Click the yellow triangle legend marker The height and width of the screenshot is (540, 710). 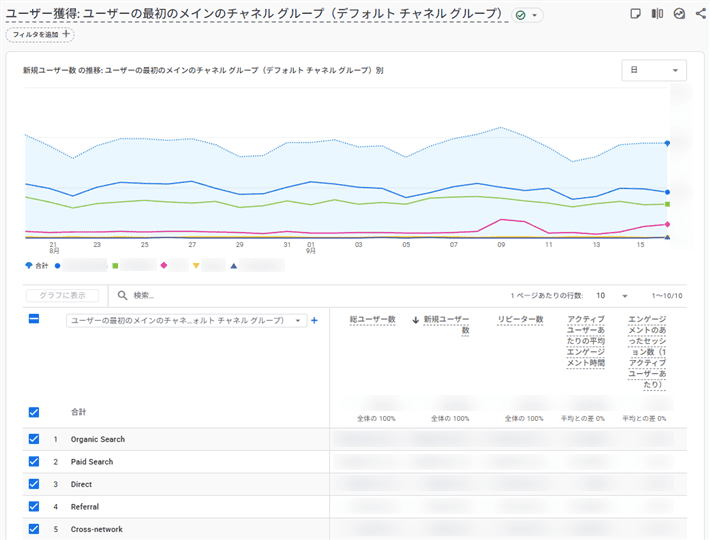click(x=196, y=266)
